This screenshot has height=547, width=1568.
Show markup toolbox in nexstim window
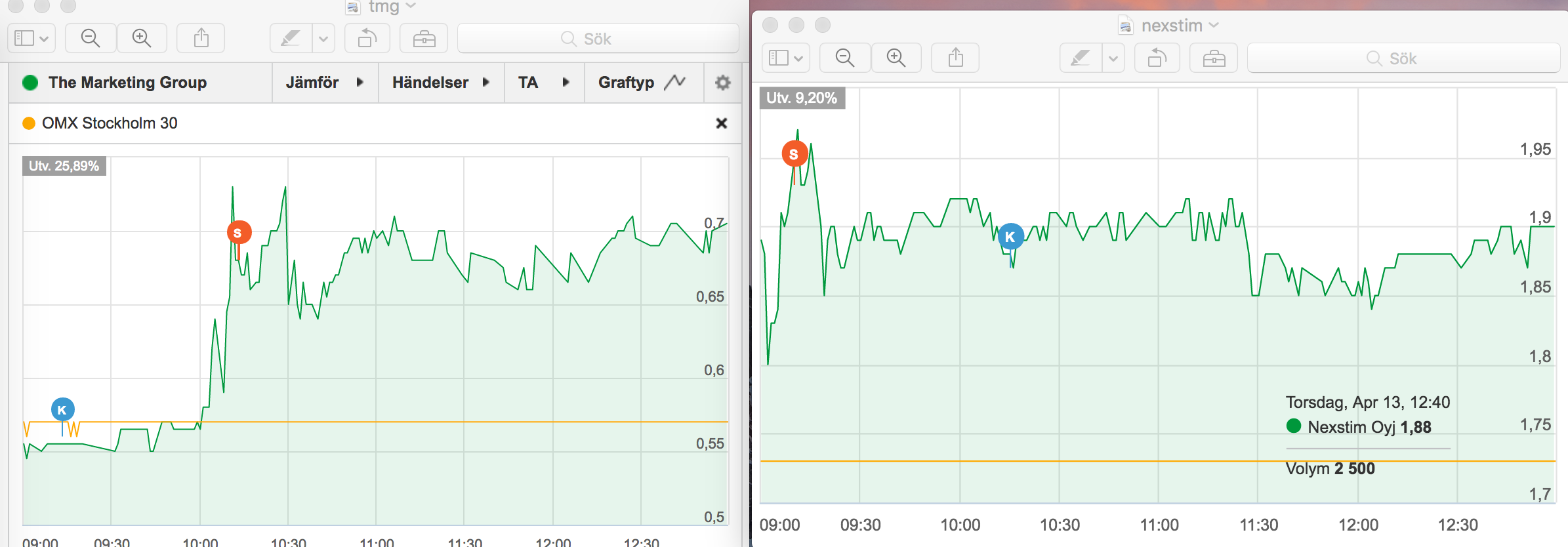(x=1214, y=58)
